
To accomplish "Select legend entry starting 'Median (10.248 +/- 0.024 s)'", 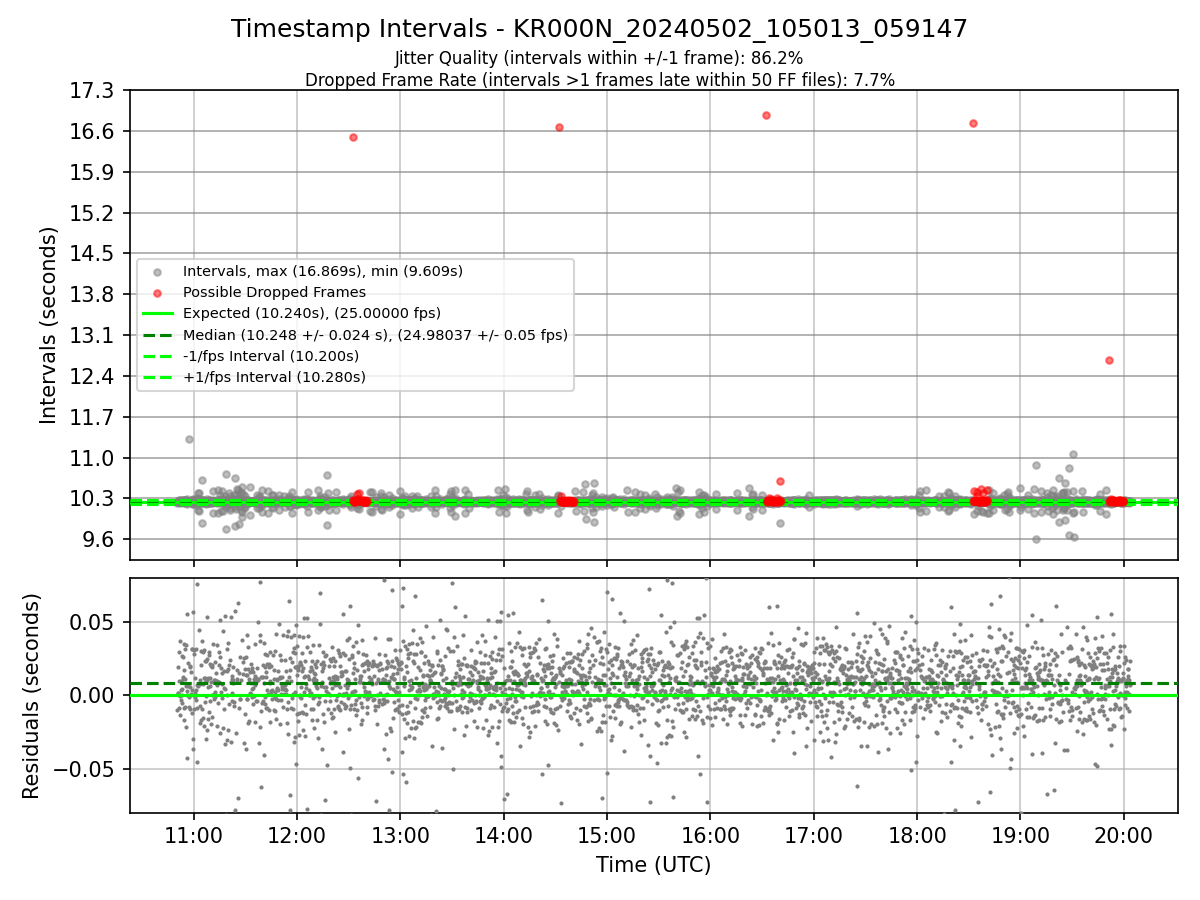I will pyautogui.click(x=375, y=335).
